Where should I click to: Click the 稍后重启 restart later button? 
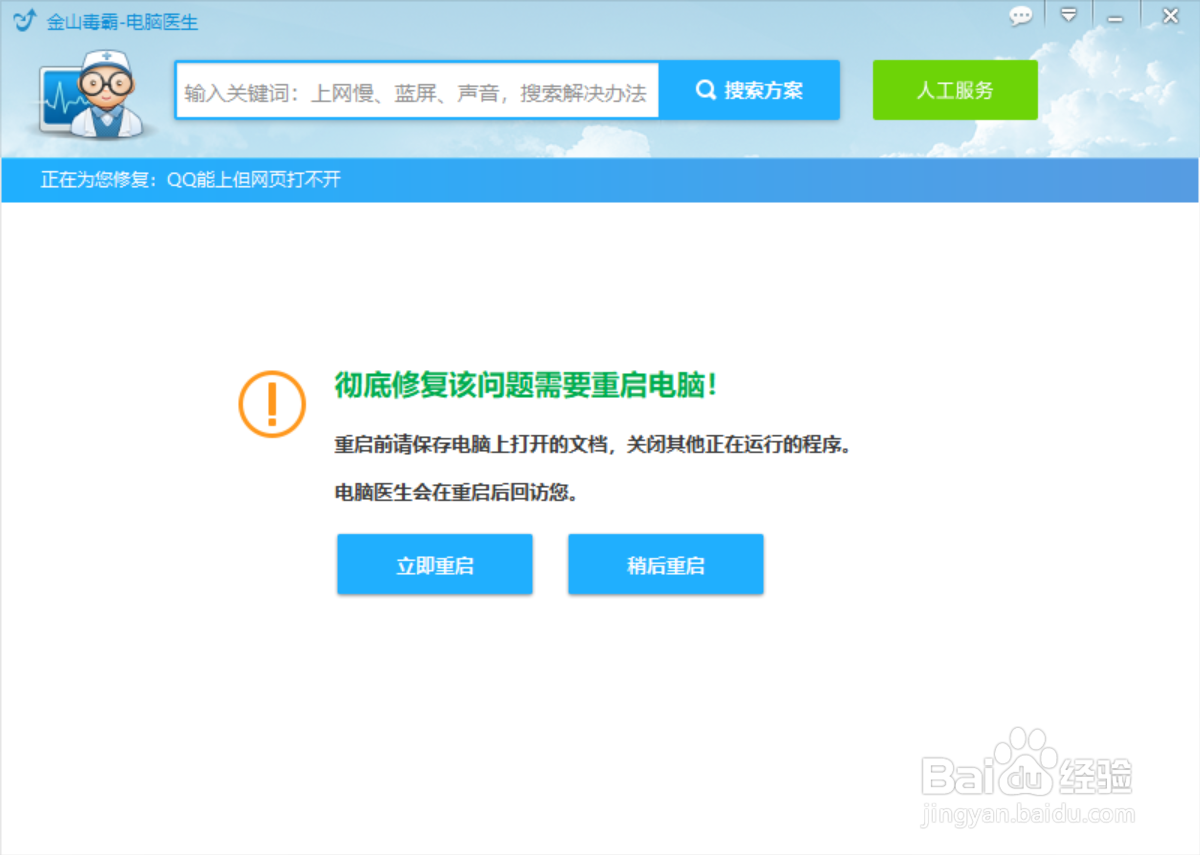click(x=666, y=564)
